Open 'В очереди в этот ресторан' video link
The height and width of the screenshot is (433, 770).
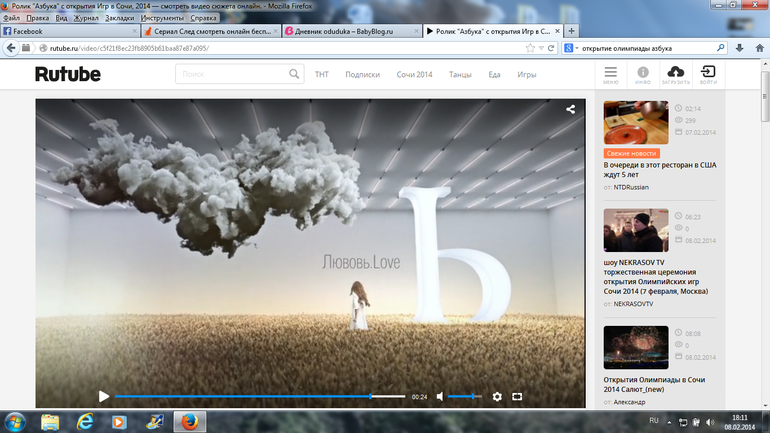coord(660,170)
